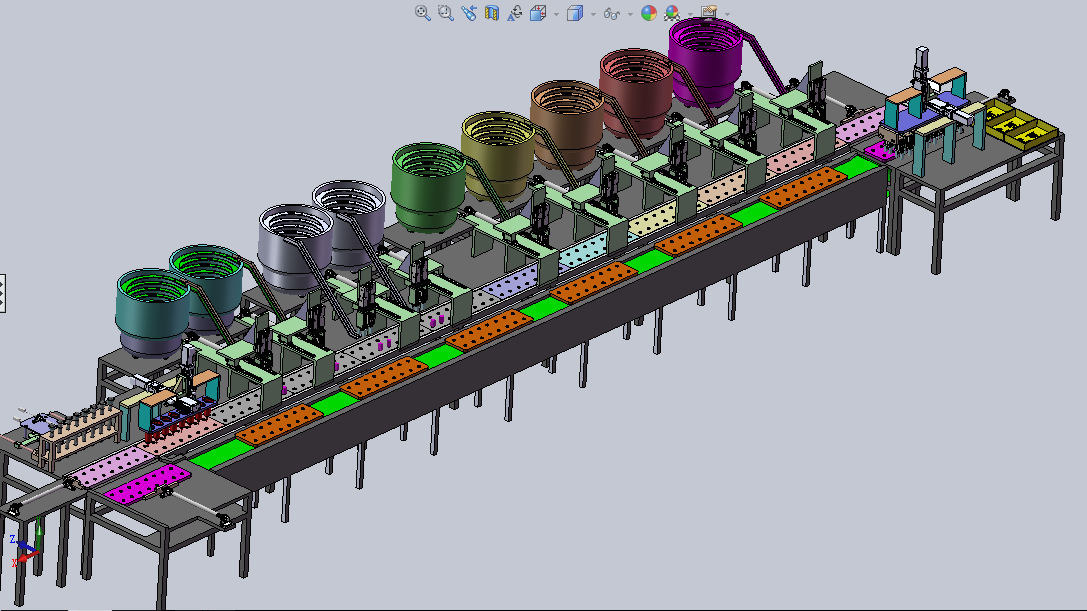Return to the Previous View
This screenshot has width=1087, height=611.
469,12
